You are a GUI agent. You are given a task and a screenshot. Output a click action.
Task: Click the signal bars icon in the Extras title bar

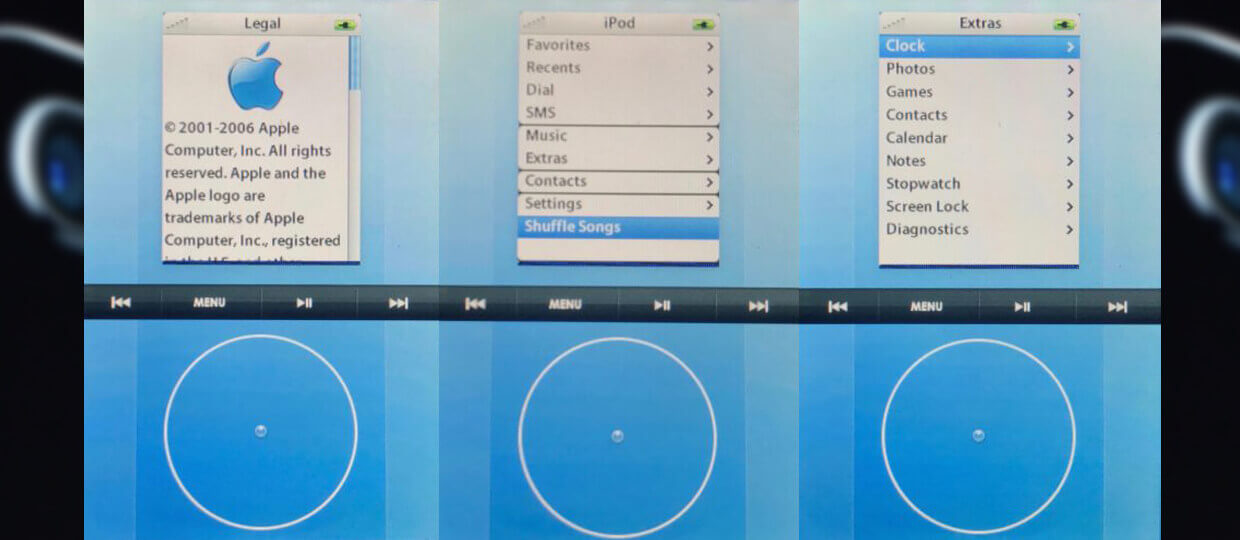(x=893, y=22)
